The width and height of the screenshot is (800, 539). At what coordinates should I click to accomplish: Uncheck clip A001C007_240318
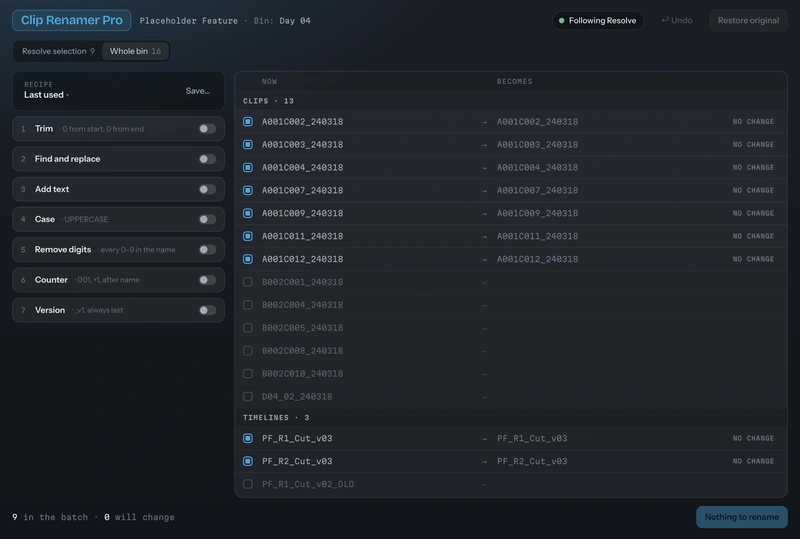pos(248,190)
